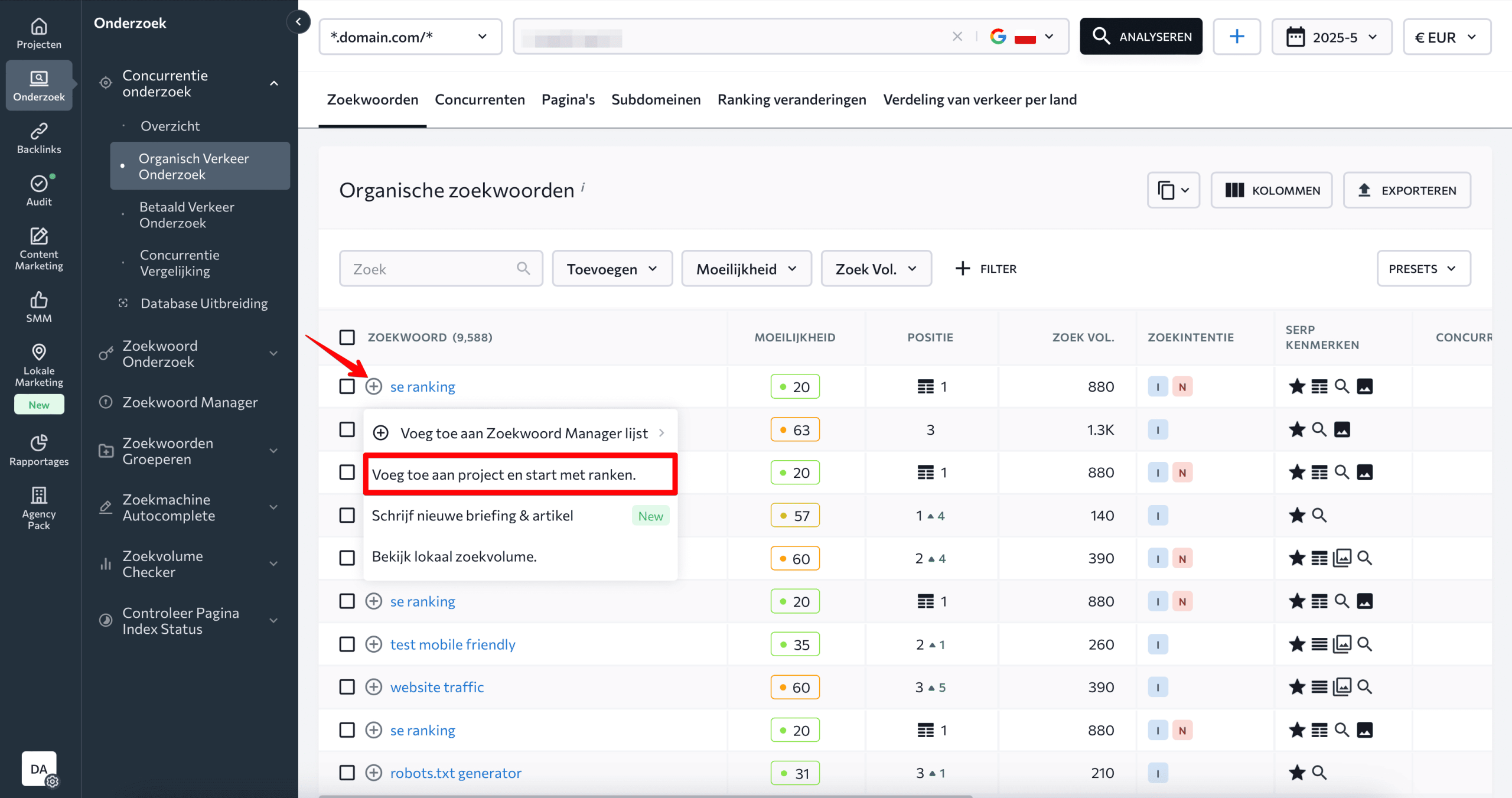Open the EUR currency dropdown
The height and width of the screenshot is (798, 1512).
pos(1447,37)
